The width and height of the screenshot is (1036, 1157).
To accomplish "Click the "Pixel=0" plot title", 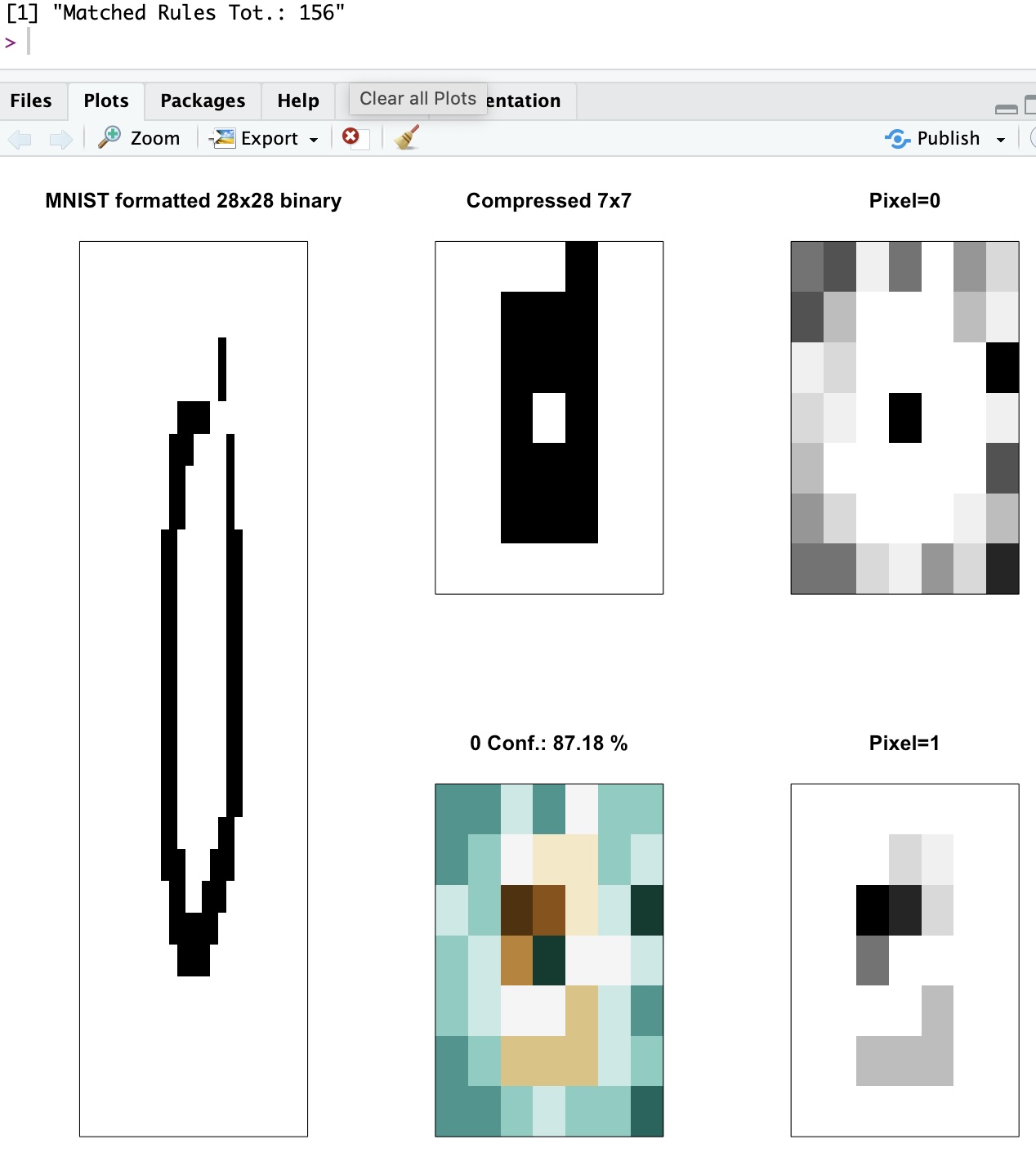I will [904, 201].
